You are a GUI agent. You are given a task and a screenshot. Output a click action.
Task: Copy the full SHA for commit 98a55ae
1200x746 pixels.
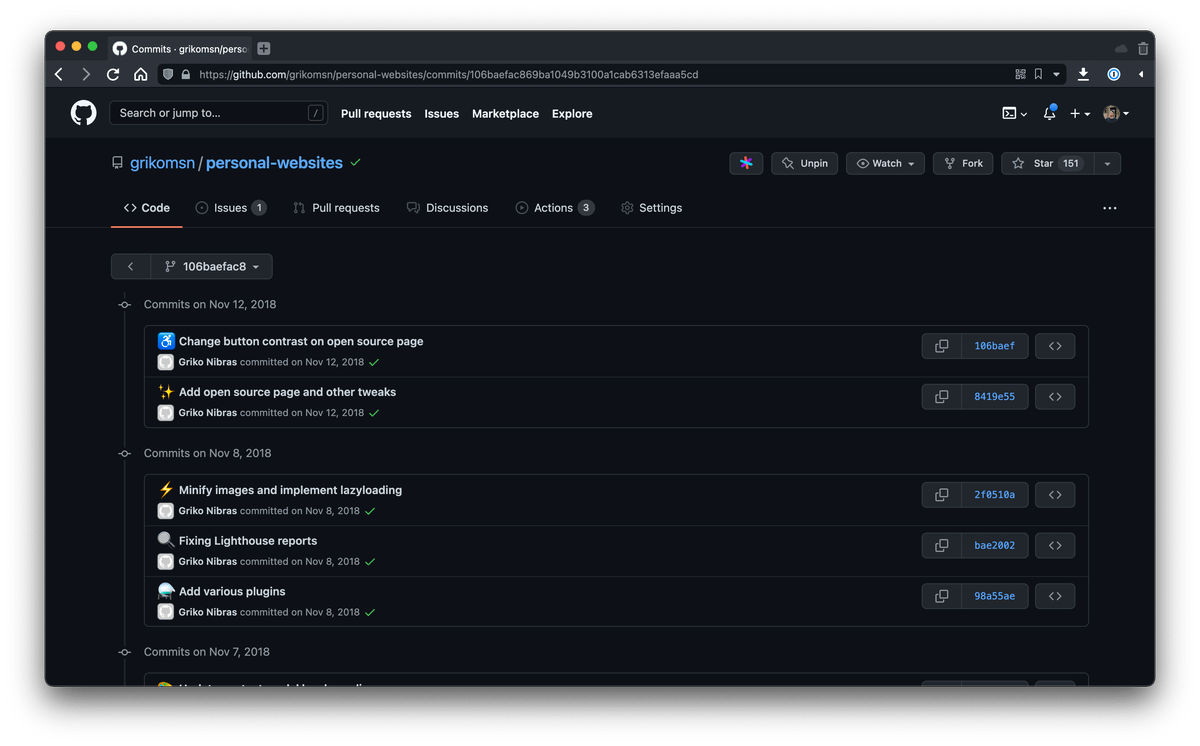[x=941, y=596]
